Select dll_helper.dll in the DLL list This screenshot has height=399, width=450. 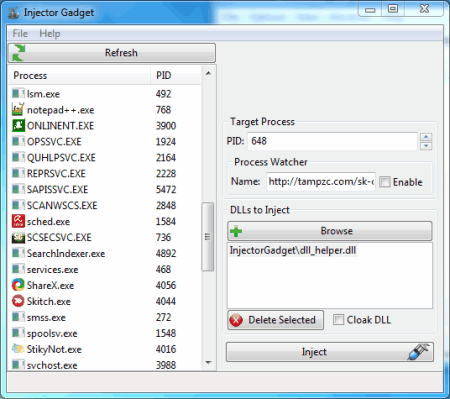coord(293,250)
